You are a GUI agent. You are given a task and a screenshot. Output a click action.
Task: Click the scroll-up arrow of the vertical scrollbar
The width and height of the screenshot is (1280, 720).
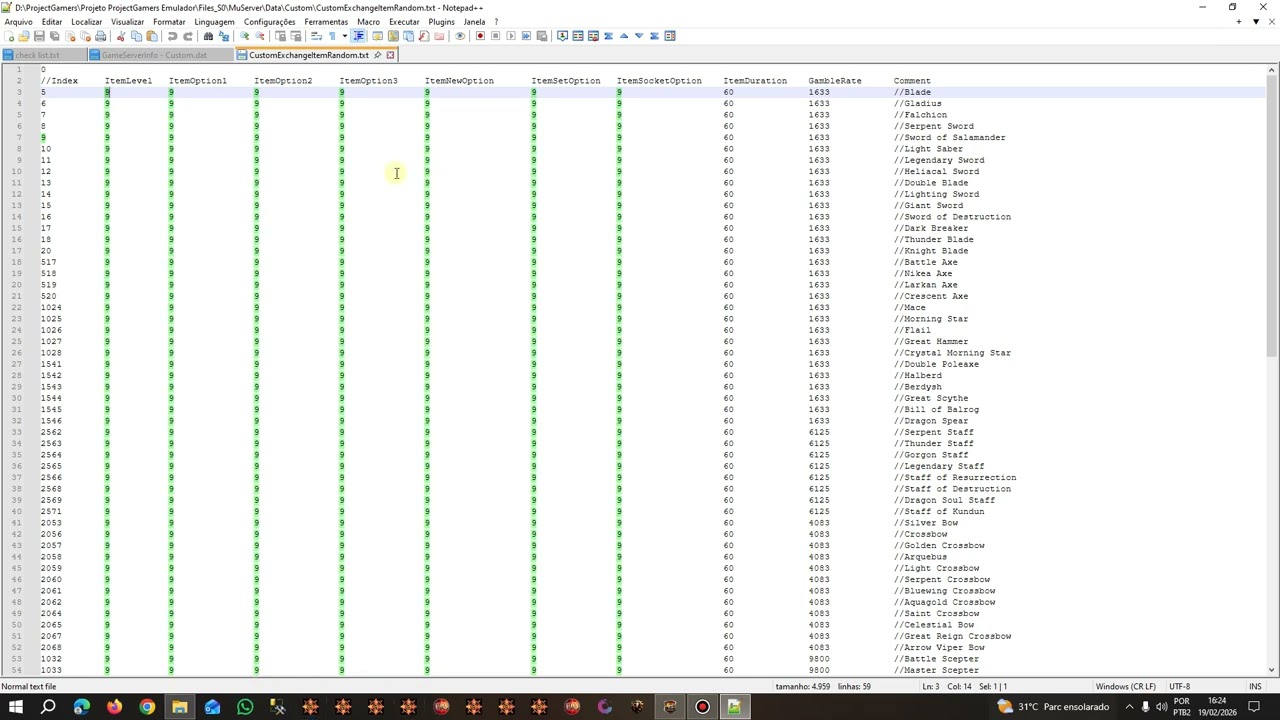(x=1272, y=70)
